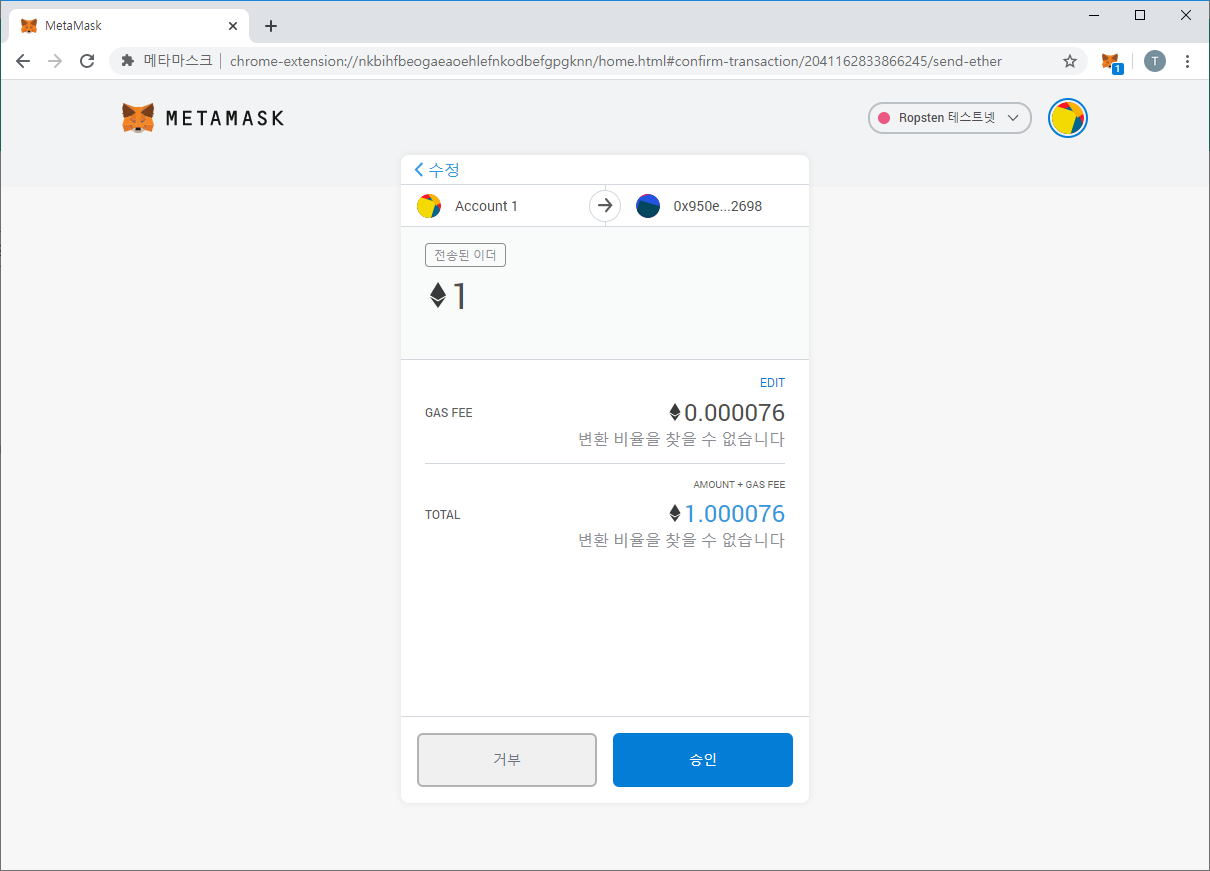1210x871 pixels.
Task: Click the MetaMask fox logo
Action: tap(138, 118)
